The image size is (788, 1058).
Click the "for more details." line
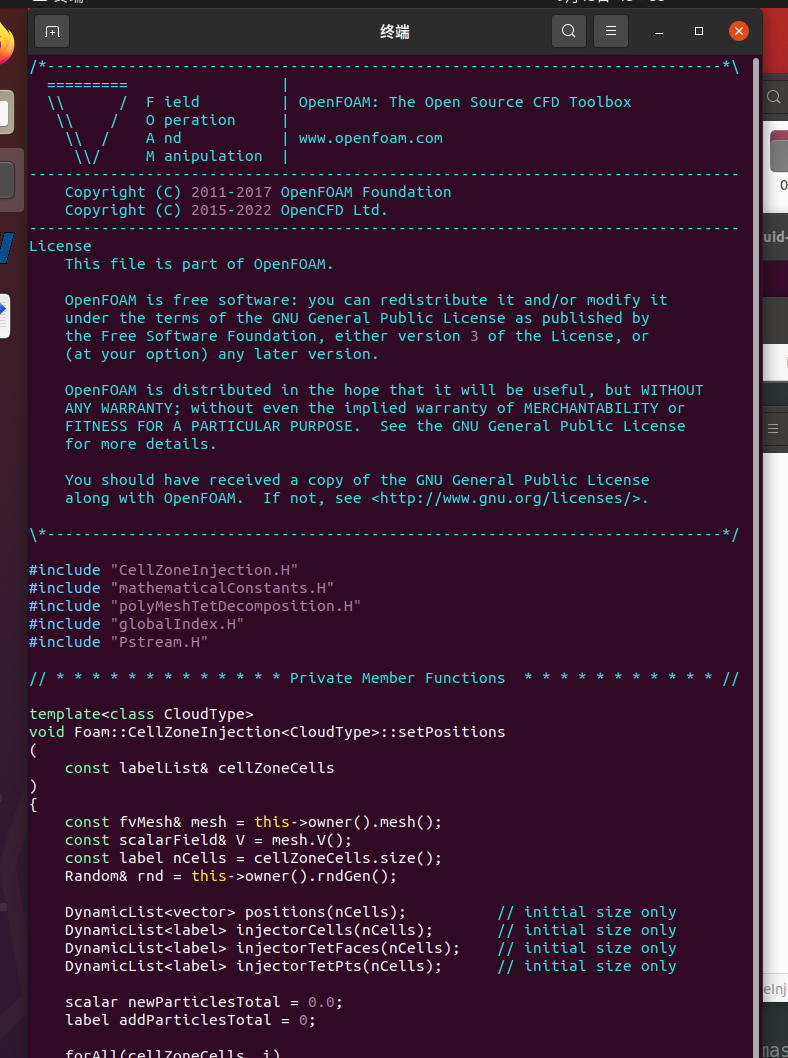140,445
